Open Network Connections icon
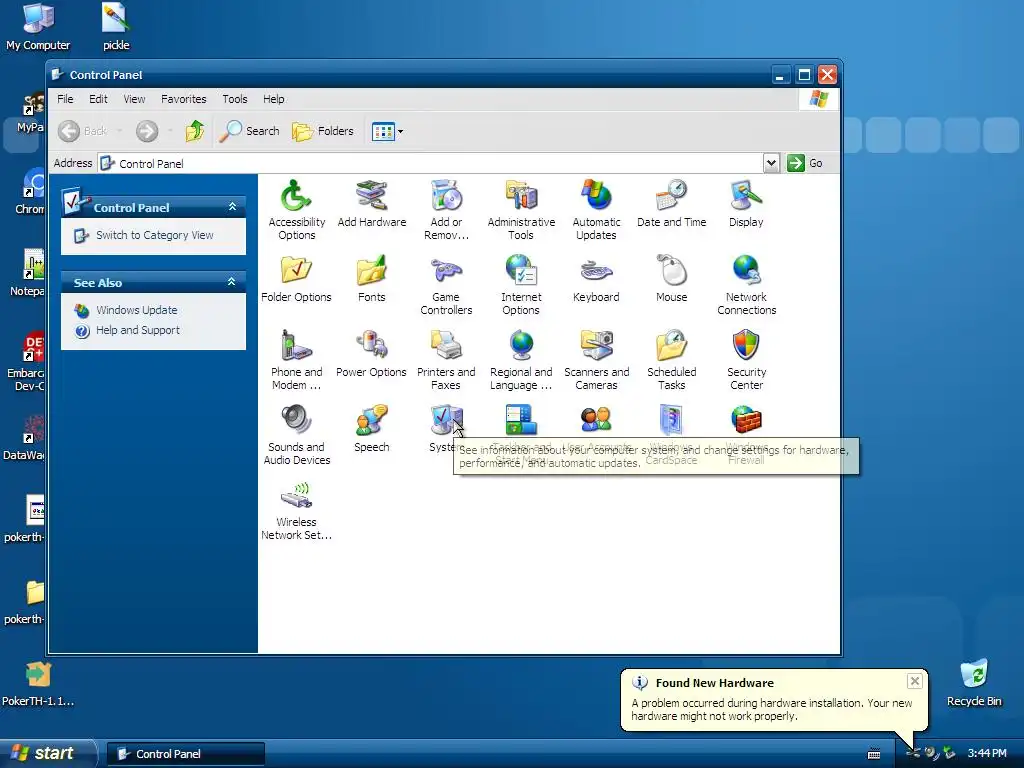The image size is (1024, 768). (x=746, y=285)
